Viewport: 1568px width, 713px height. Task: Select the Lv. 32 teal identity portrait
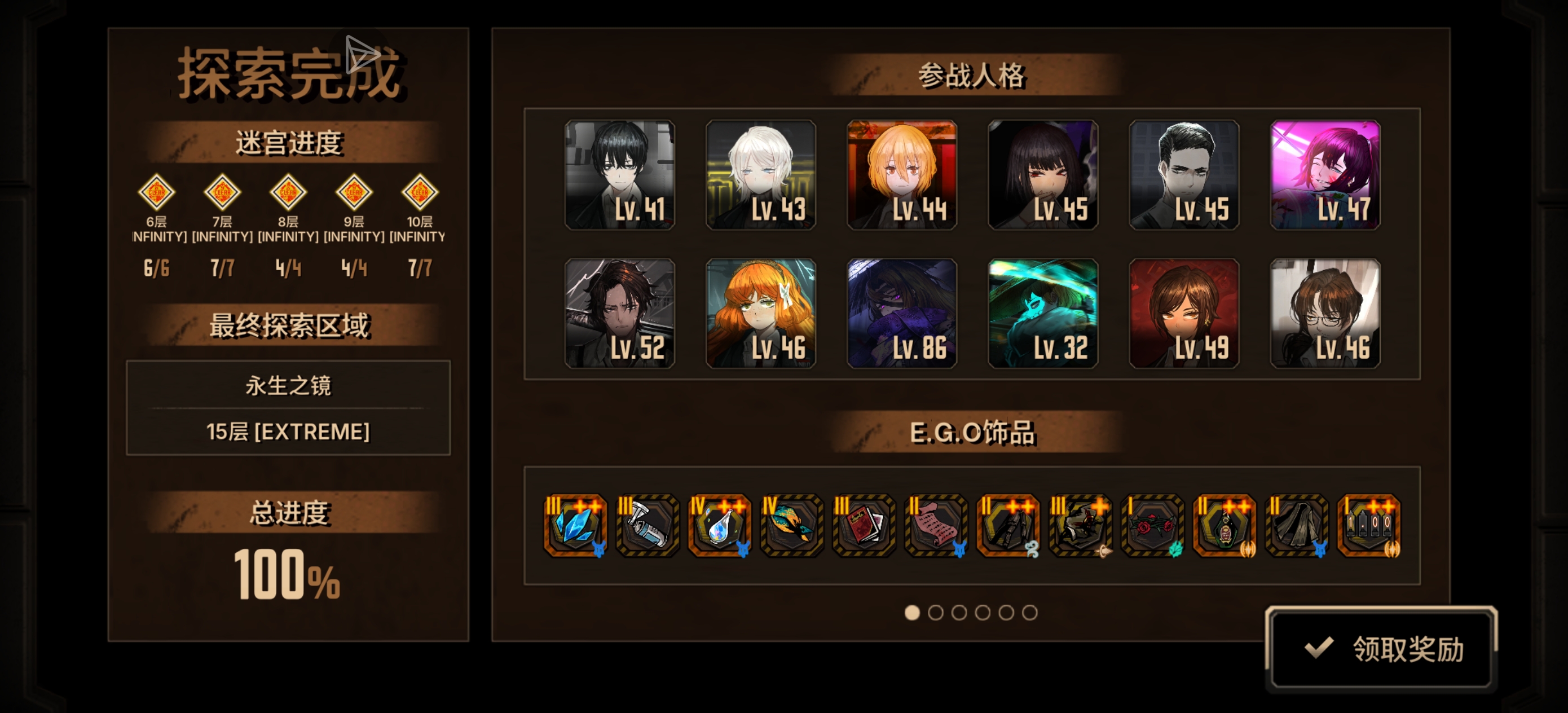coord(1043,314)
